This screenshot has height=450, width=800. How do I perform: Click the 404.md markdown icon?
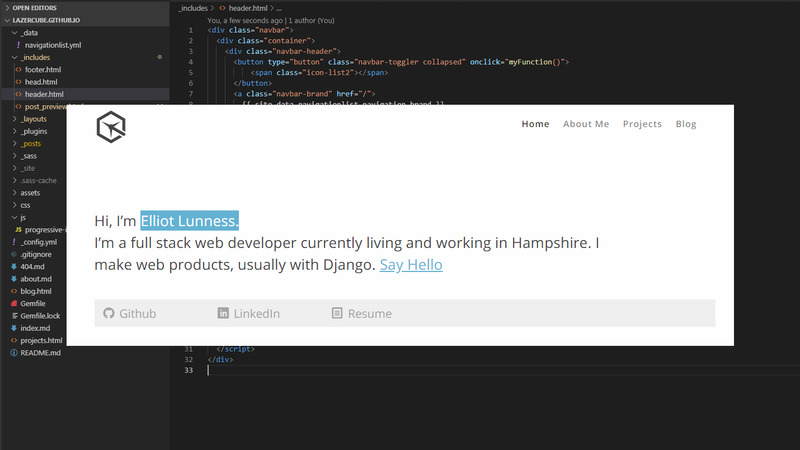(x=14, y=266)
